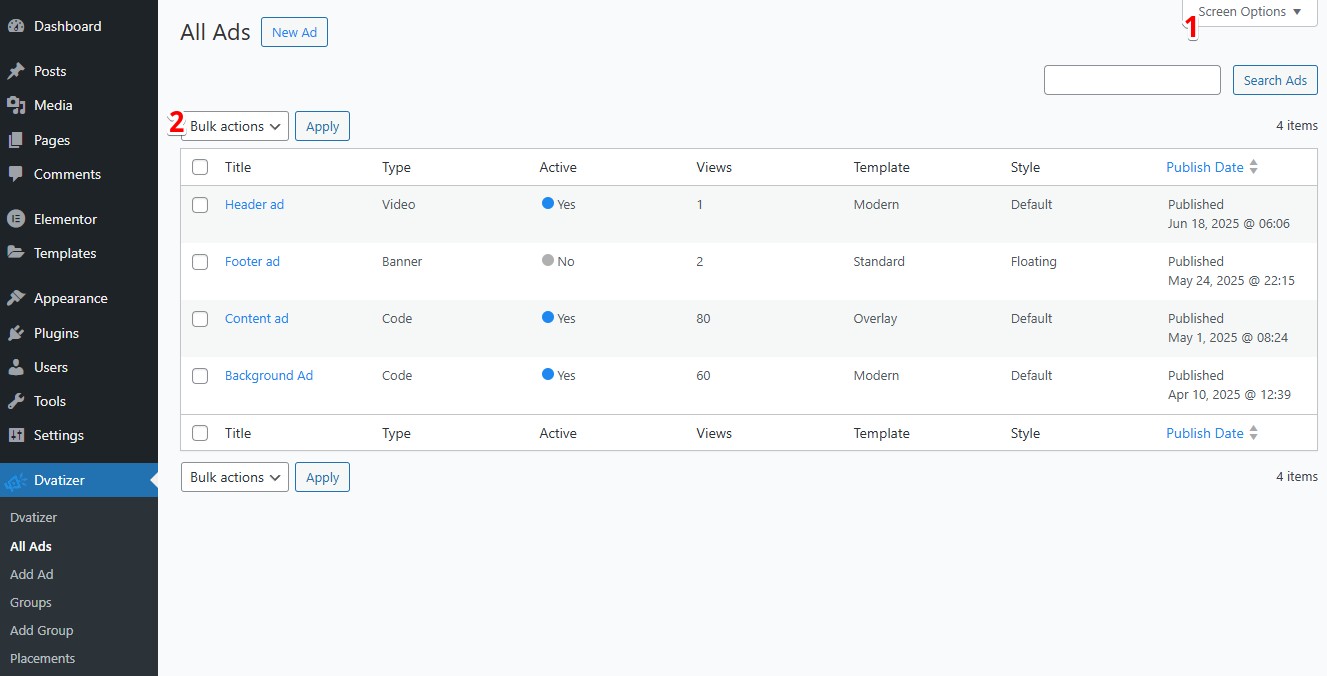Open the bottom Bulk actions dropdown
The width and height of the screenshot is (1327, 676).
(x=235, y=477)
